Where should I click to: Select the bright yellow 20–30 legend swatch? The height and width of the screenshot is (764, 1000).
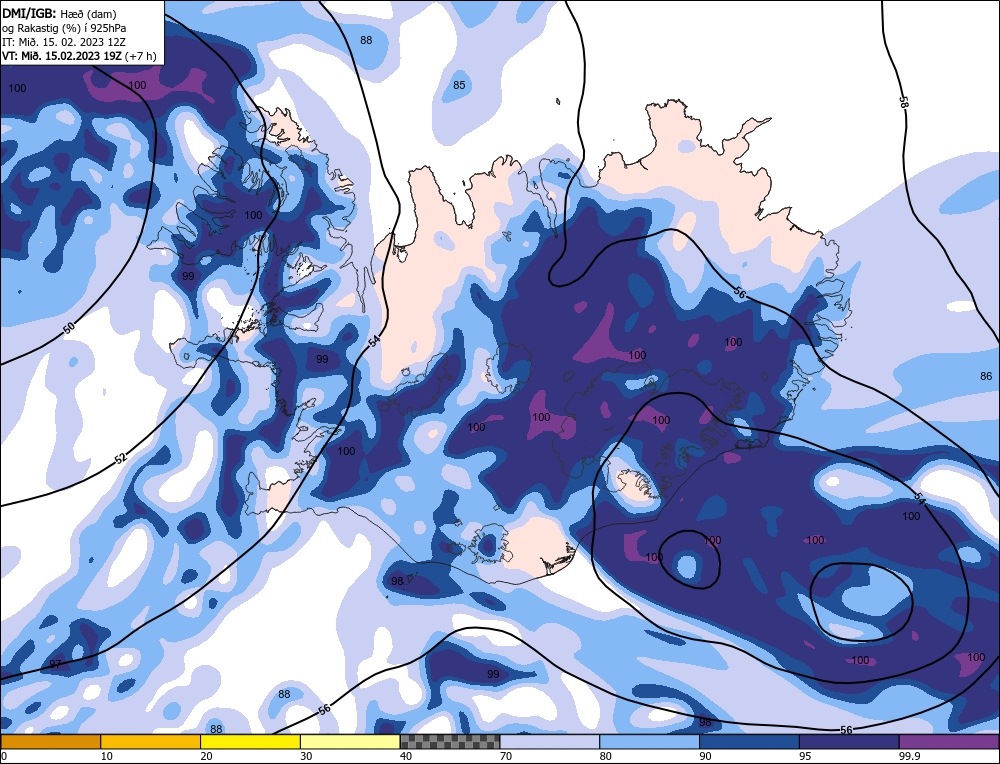pyautogui.click(x=250, y=741)
